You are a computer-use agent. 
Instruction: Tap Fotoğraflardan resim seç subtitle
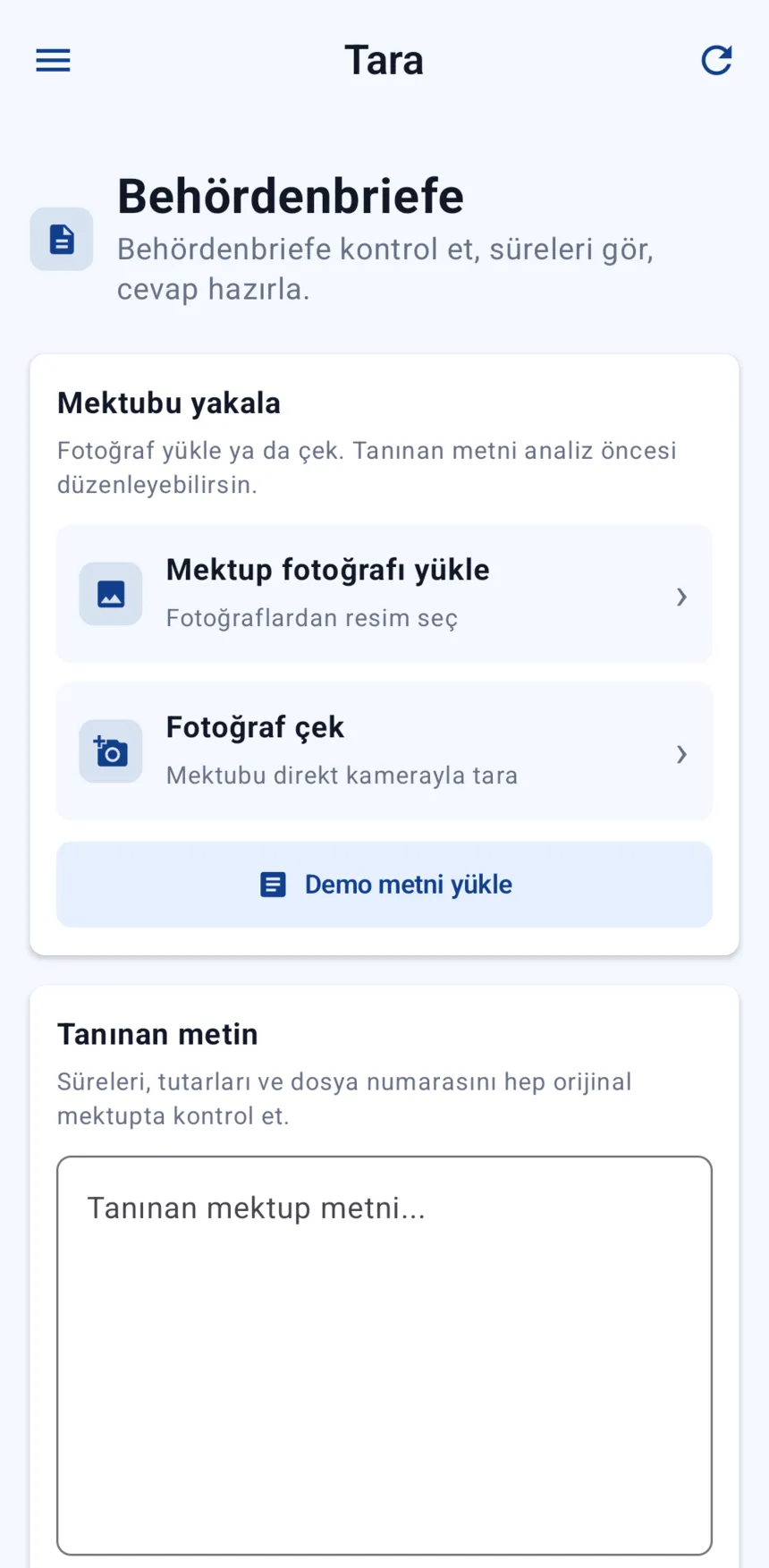point(312,618)
